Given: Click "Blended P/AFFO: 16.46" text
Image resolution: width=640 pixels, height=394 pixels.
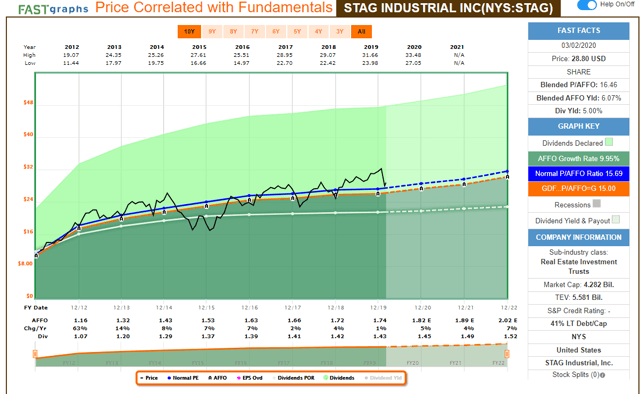Looking at the screenshot, I should click(578, 85).
